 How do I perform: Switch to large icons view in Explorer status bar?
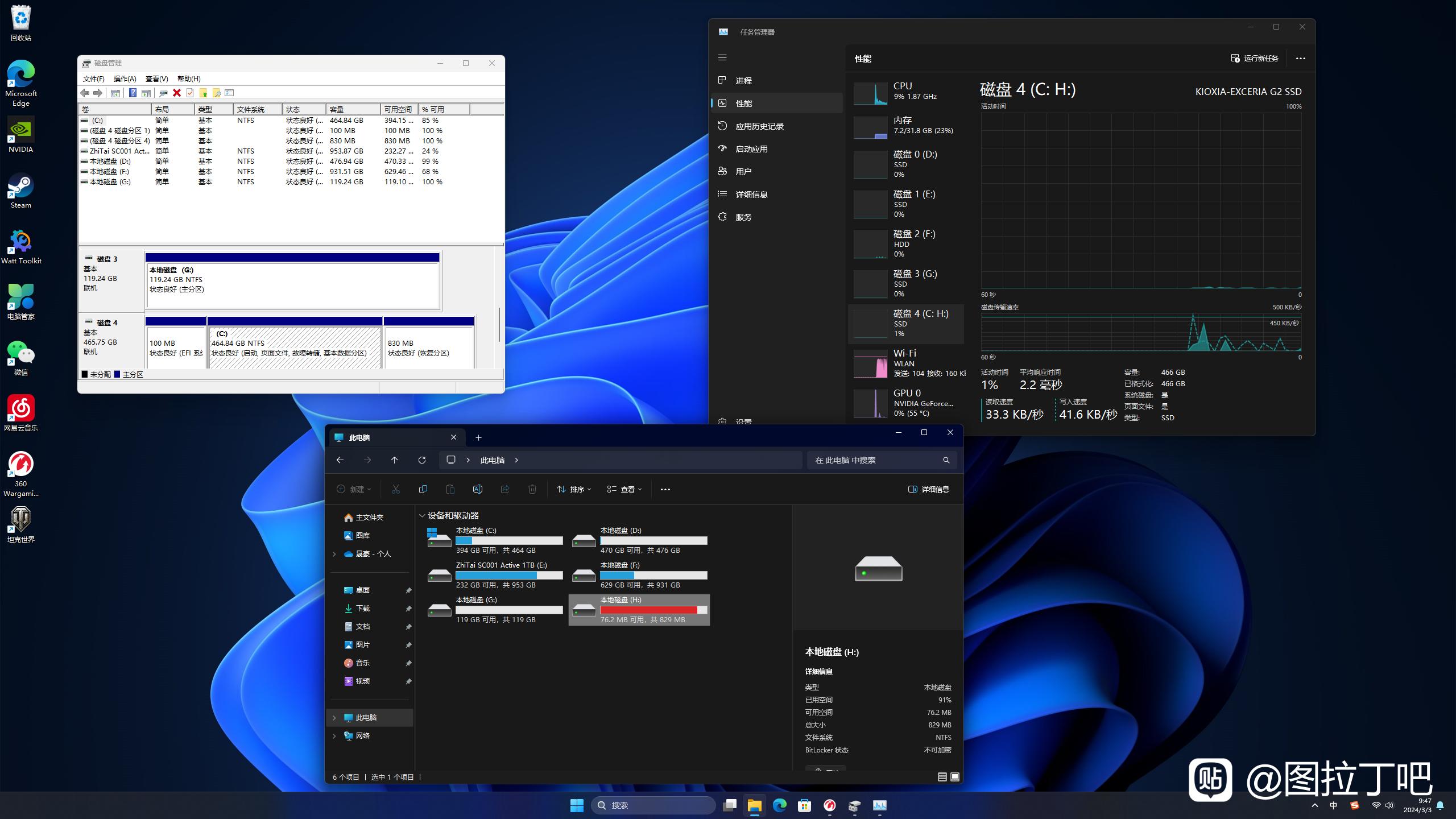(955, 777)
